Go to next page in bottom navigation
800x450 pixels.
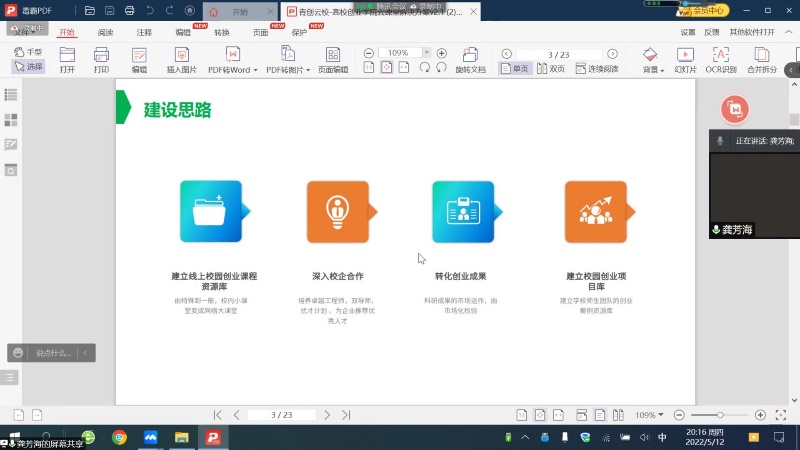327,415
